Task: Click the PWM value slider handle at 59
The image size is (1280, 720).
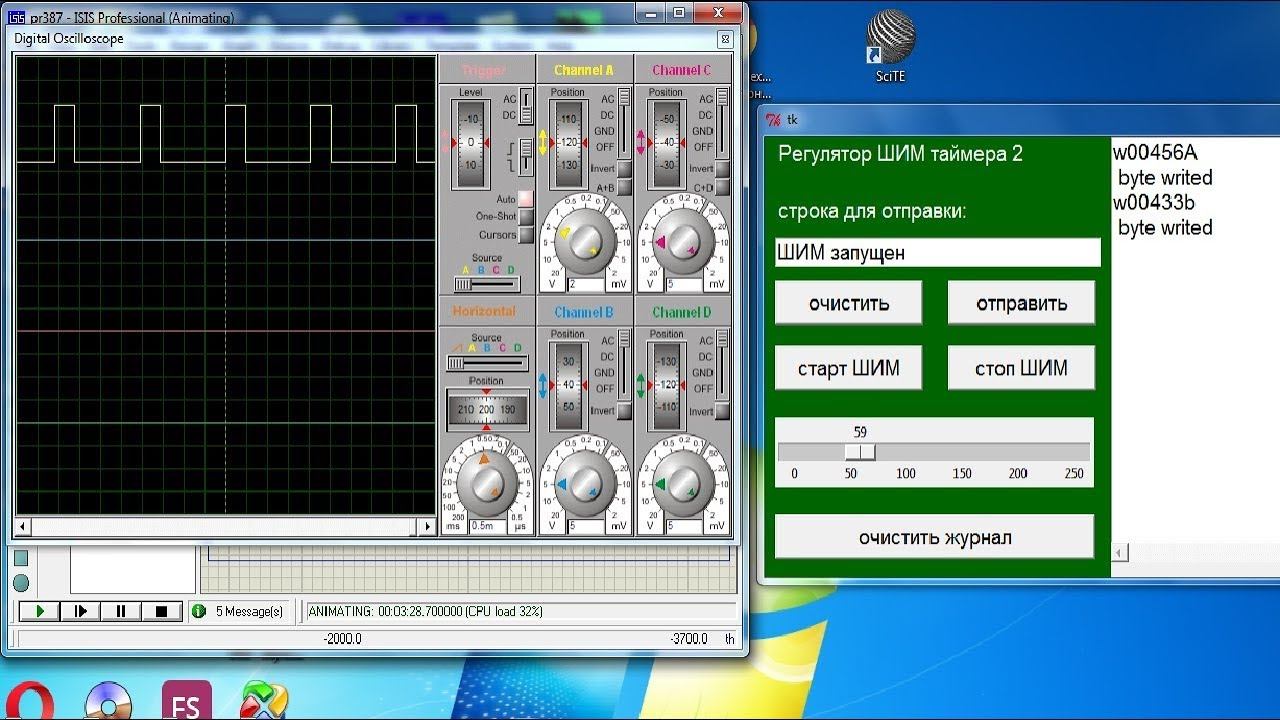Action: click(x=860, y=452)
